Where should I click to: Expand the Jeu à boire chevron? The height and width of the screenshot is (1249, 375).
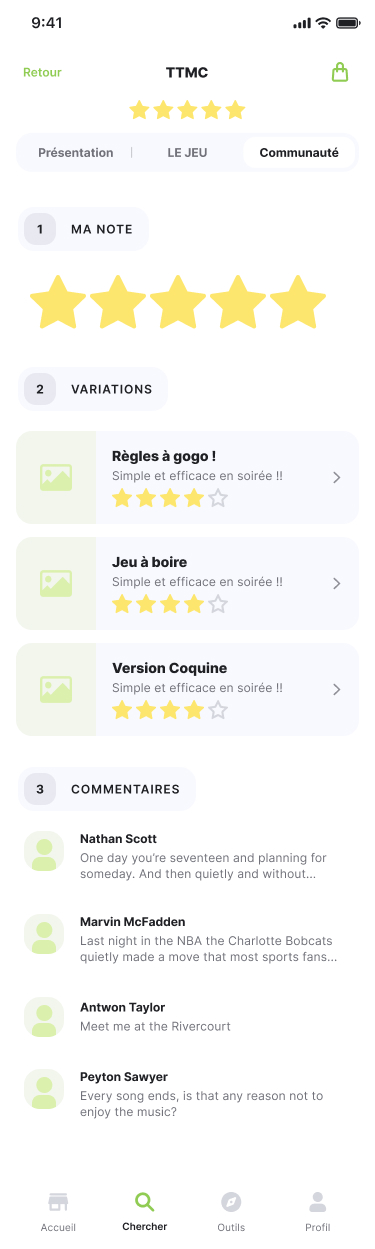point(337,584)
